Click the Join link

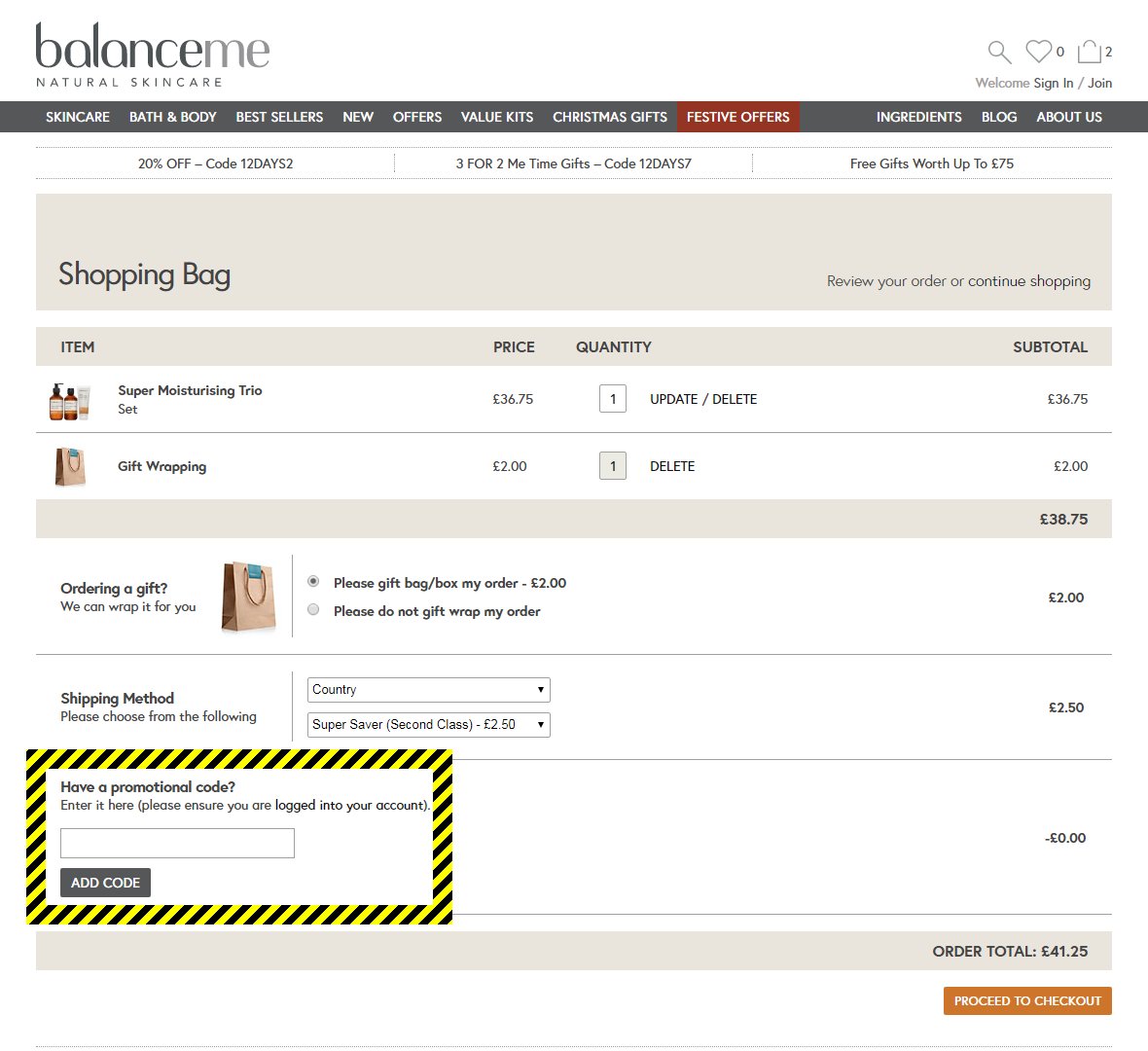[1099, 84]
